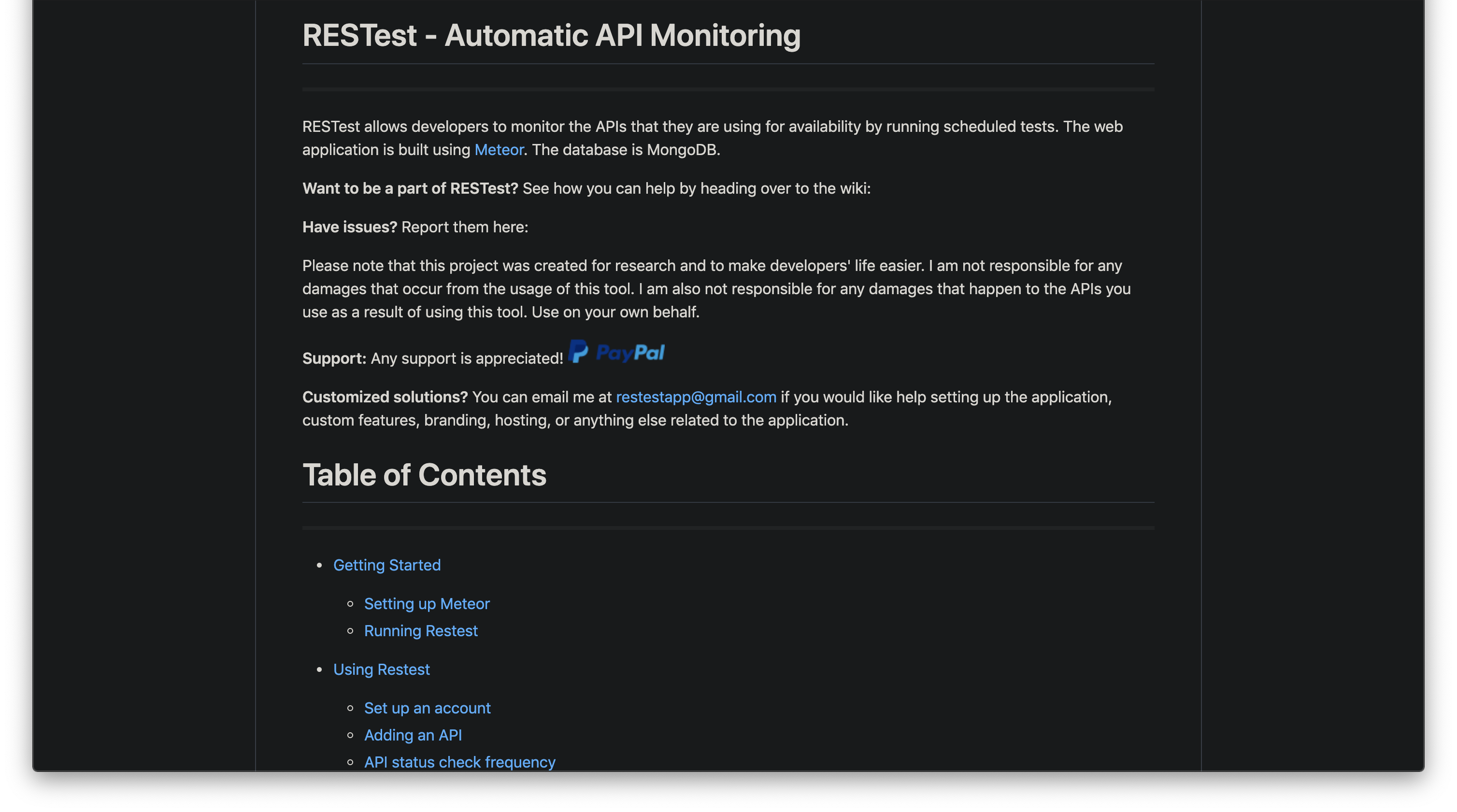Click the Table of Contents heading
This screenshot has height=812, width=1457.
point(424,475)
